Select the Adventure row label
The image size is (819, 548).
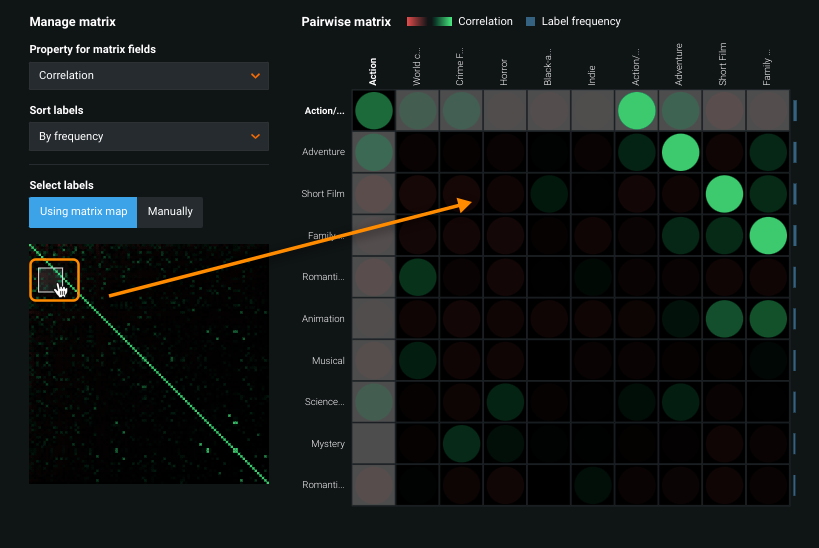coord(323,152)
